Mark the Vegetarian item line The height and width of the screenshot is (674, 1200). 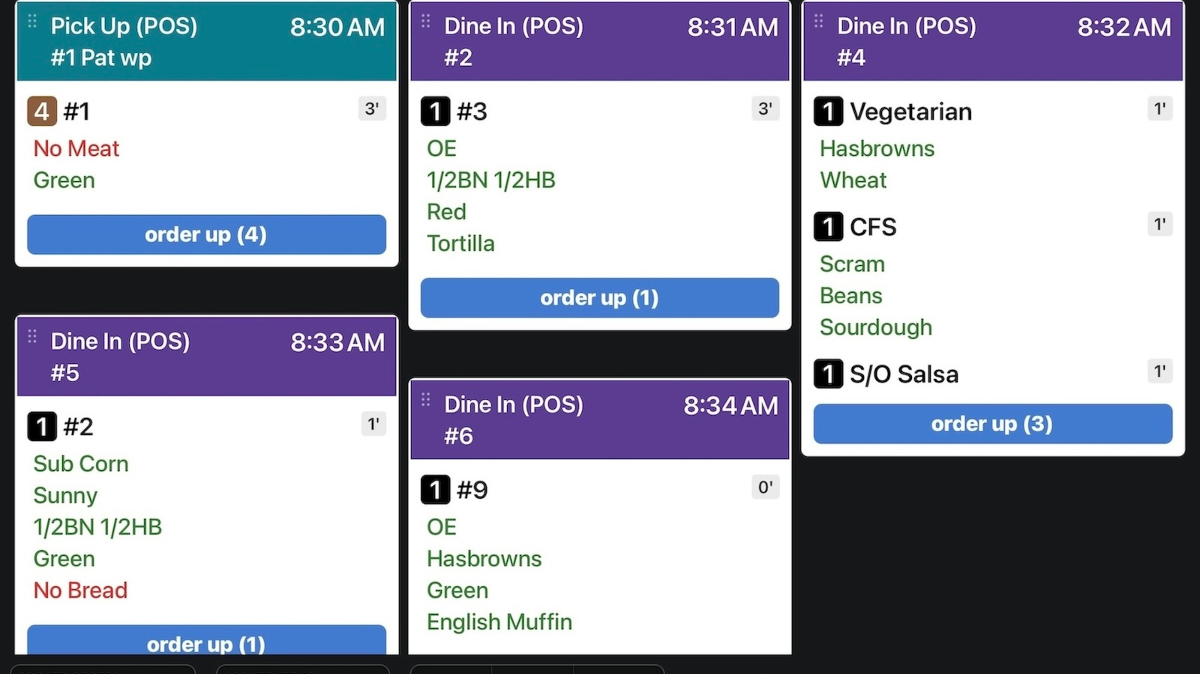(x=910, y=111)
